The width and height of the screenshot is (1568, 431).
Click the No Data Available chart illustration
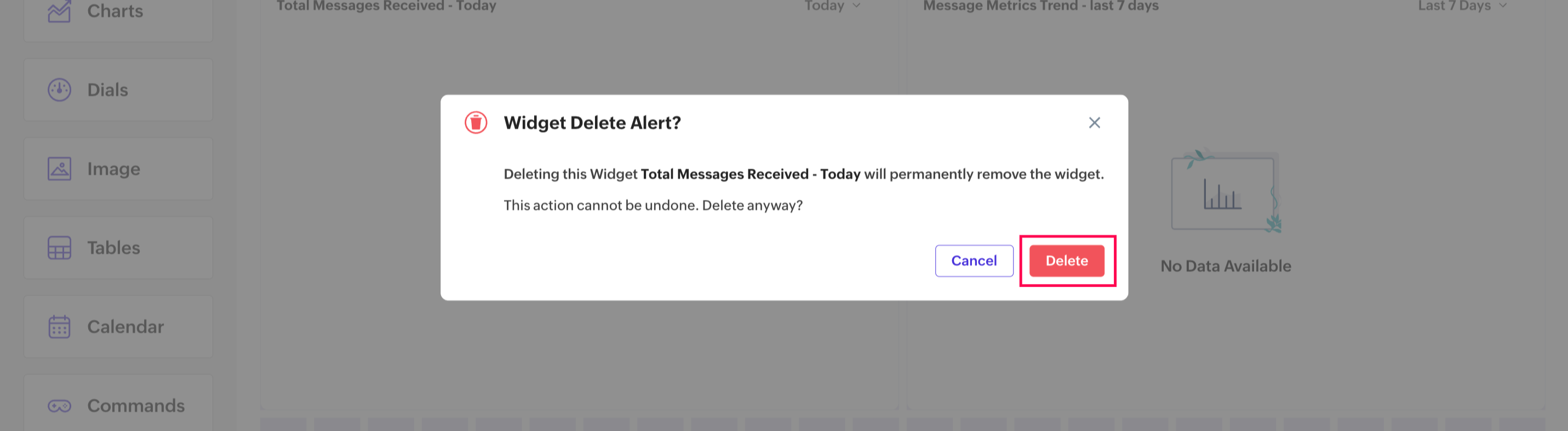[x=1225, y=191]
